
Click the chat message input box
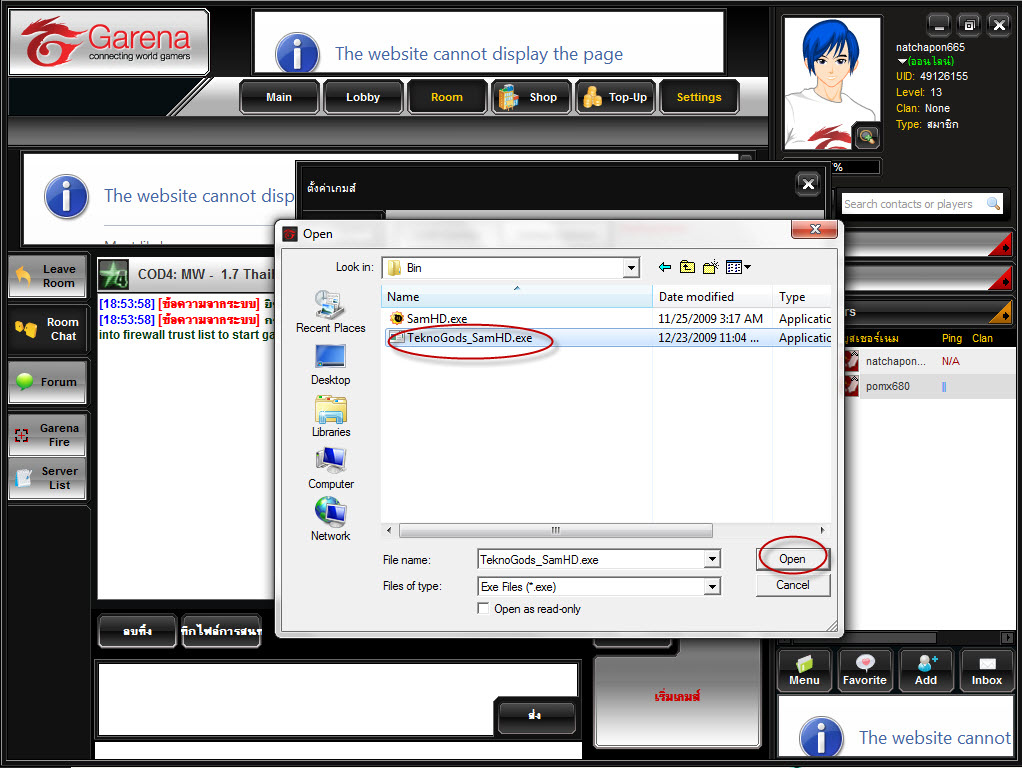coord(297,698)
